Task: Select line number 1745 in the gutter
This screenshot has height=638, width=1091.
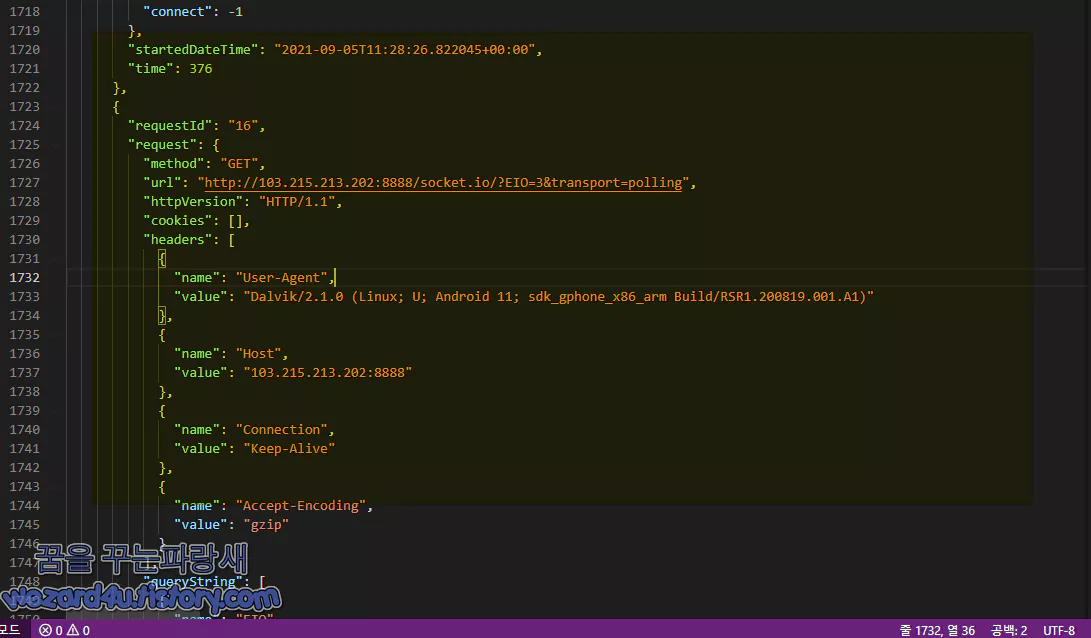Action: (x=24, y=525)
